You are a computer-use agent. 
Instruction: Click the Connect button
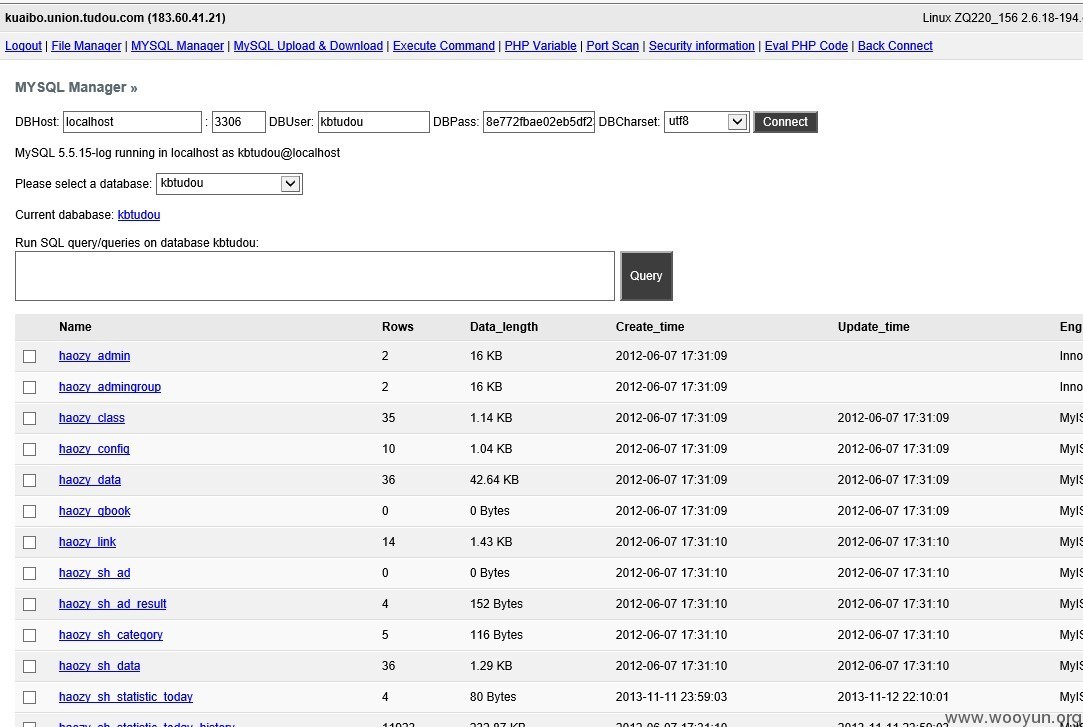tap(785, 122)
